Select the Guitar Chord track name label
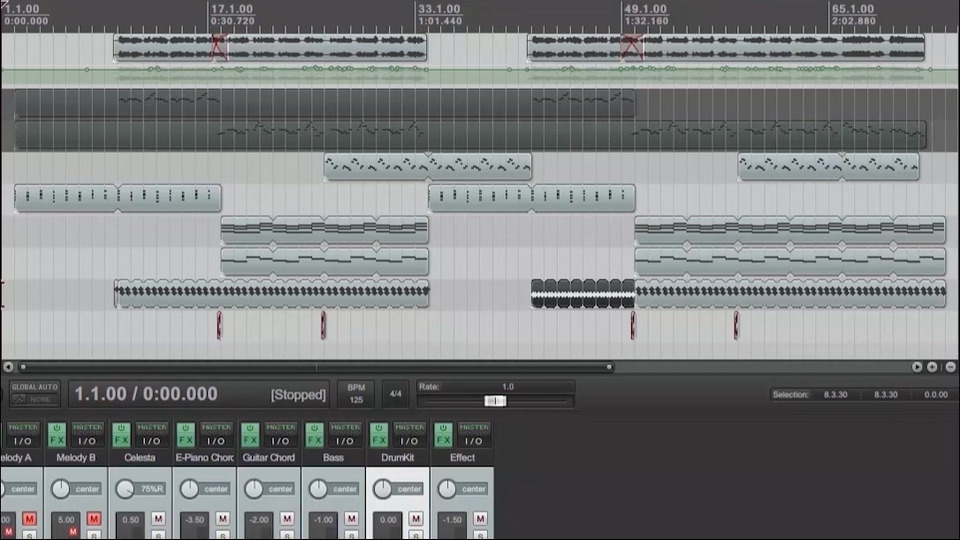Screen dimensions: 960x540 268,457
